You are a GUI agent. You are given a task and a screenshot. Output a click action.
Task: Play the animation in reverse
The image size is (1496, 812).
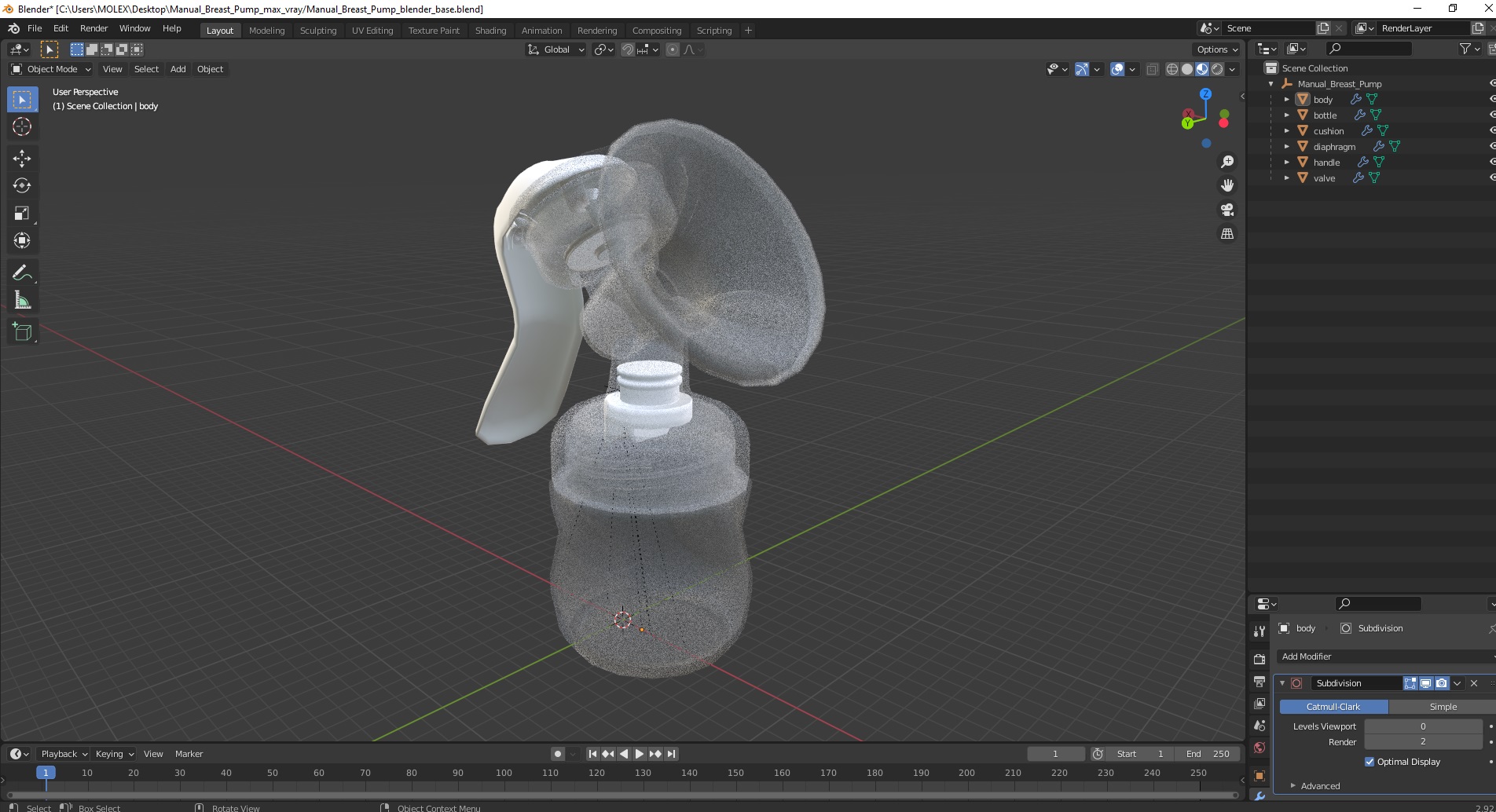[624, 754]
